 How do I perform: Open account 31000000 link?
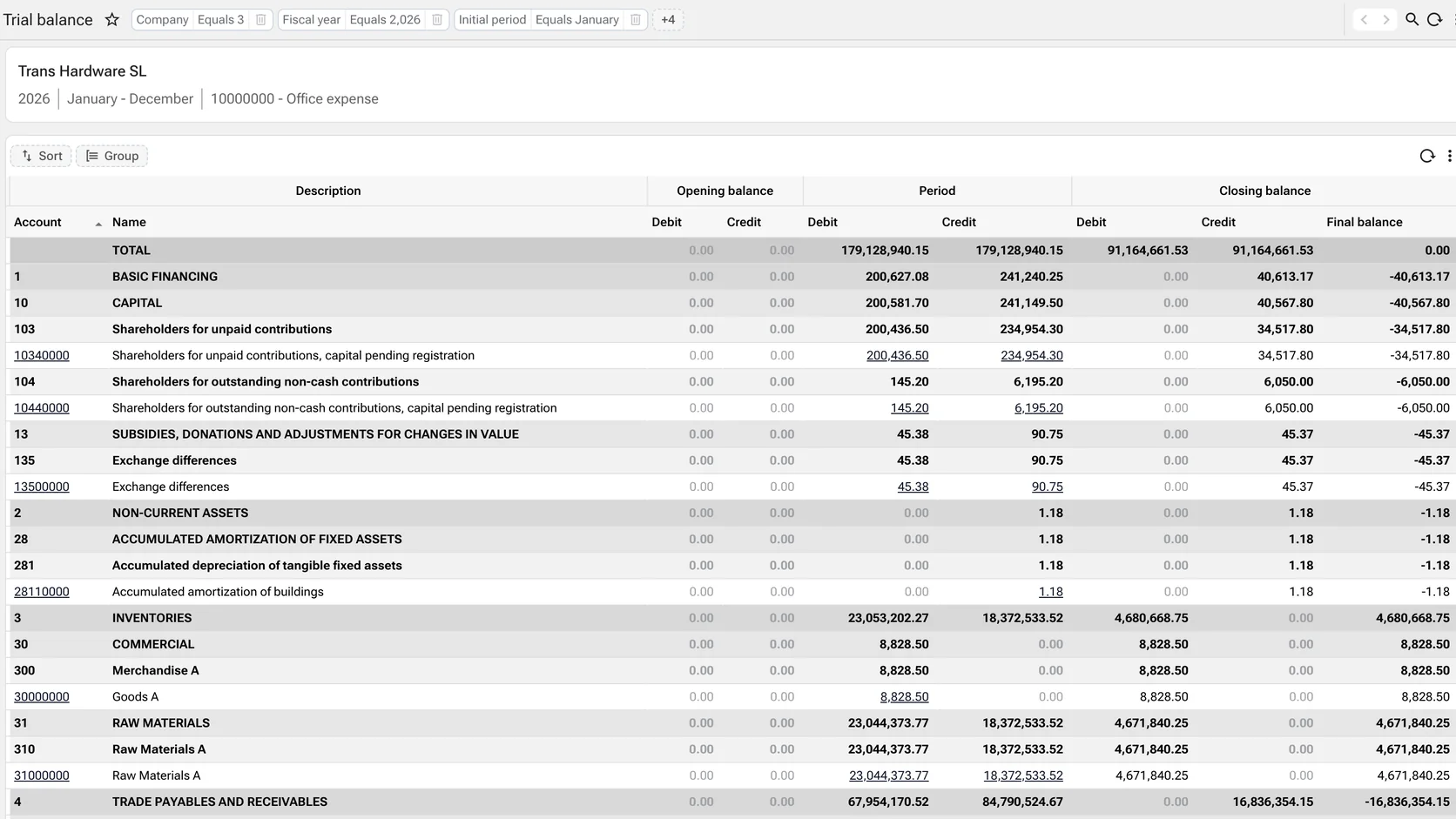click(x=42, y=775)
